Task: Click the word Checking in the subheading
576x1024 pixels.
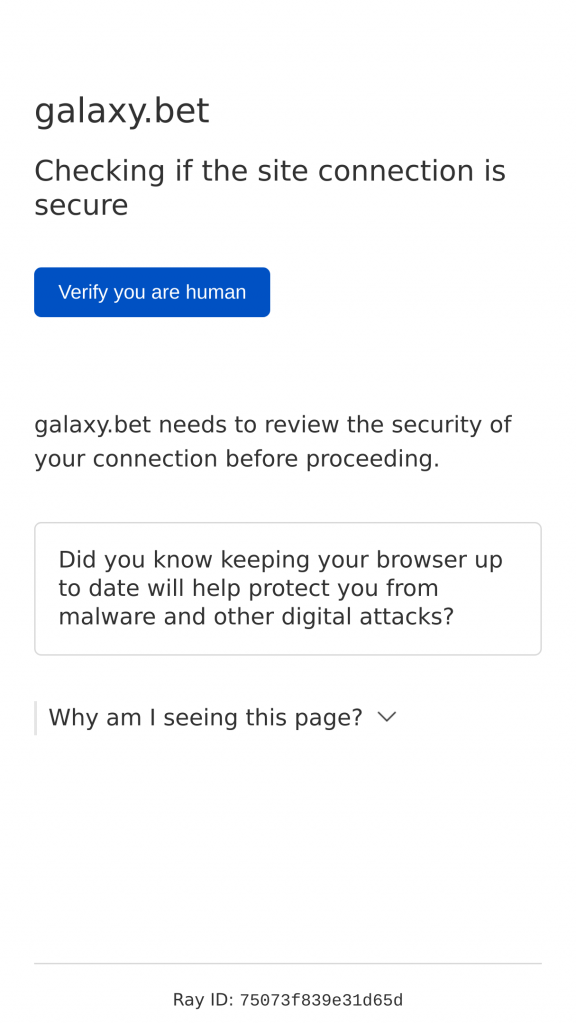Action: [x=99, y=172]
